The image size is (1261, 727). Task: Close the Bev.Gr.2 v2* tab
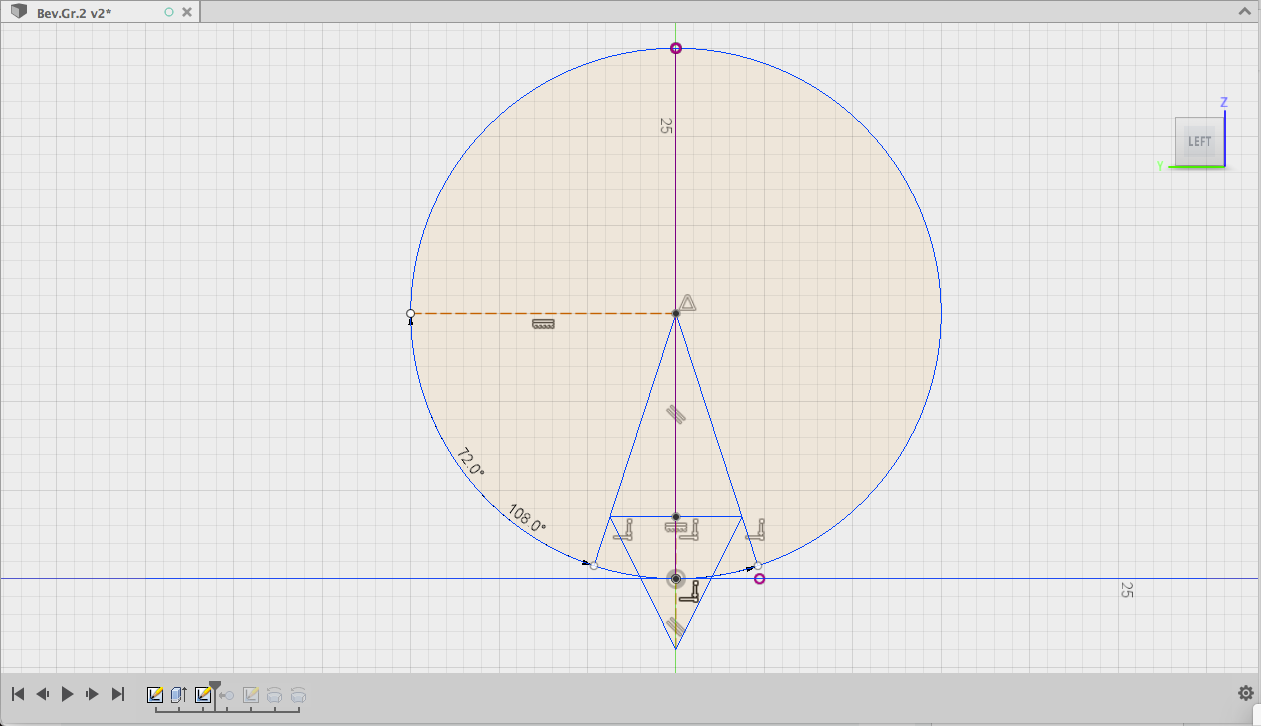pyautogui.click(x=187, y=12)
